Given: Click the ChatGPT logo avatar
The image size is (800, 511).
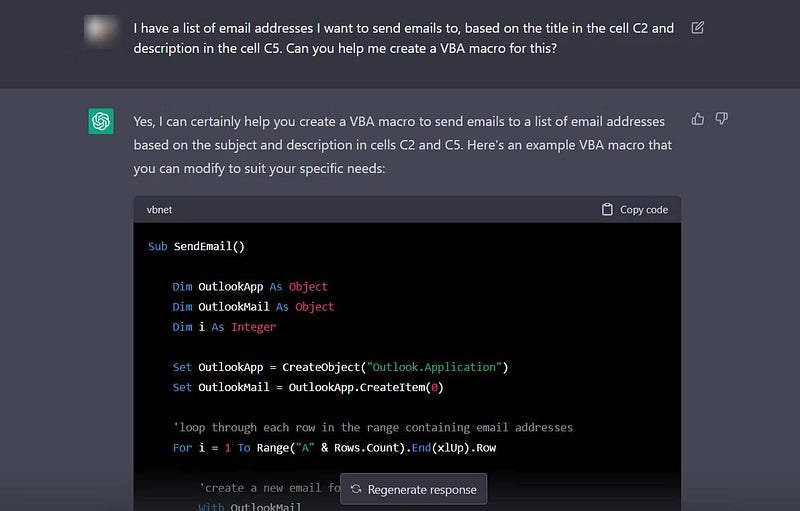Looking at the screenshot, I should coord(101,121).
